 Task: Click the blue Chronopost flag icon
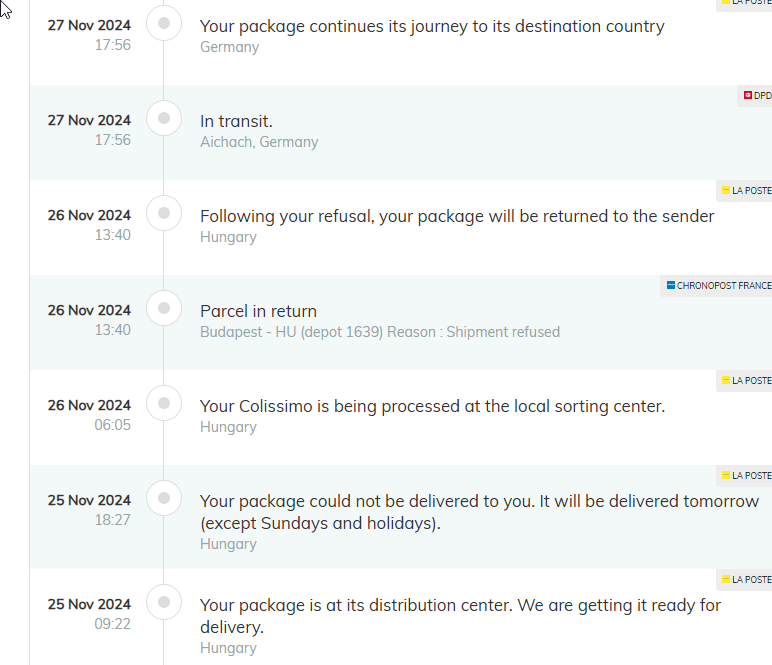(671, 285)
